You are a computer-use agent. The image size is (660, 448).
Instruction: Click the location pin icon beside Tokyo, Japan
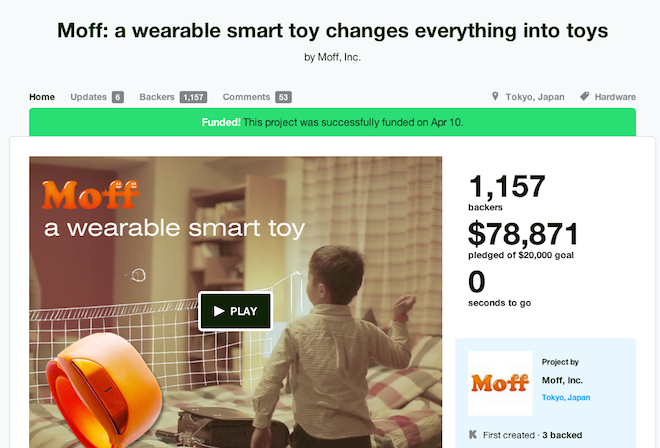coord(495,96)
